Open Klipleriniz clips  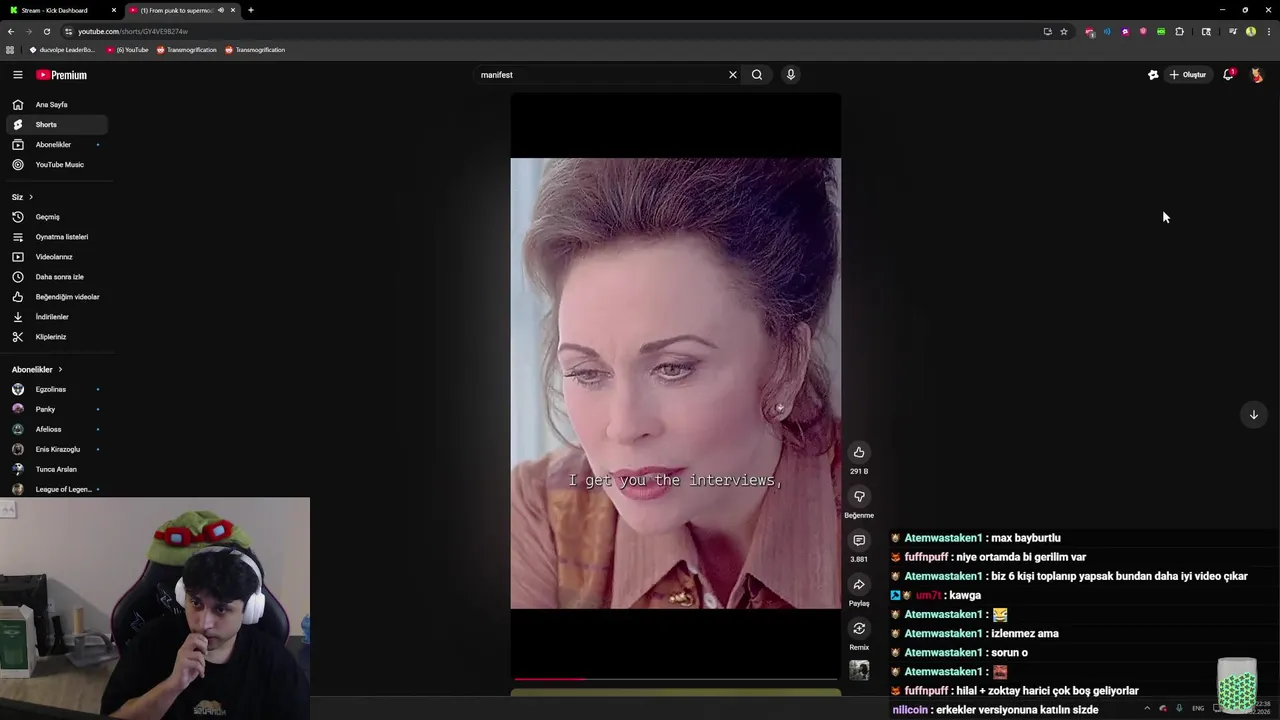[x=56, y=337]
